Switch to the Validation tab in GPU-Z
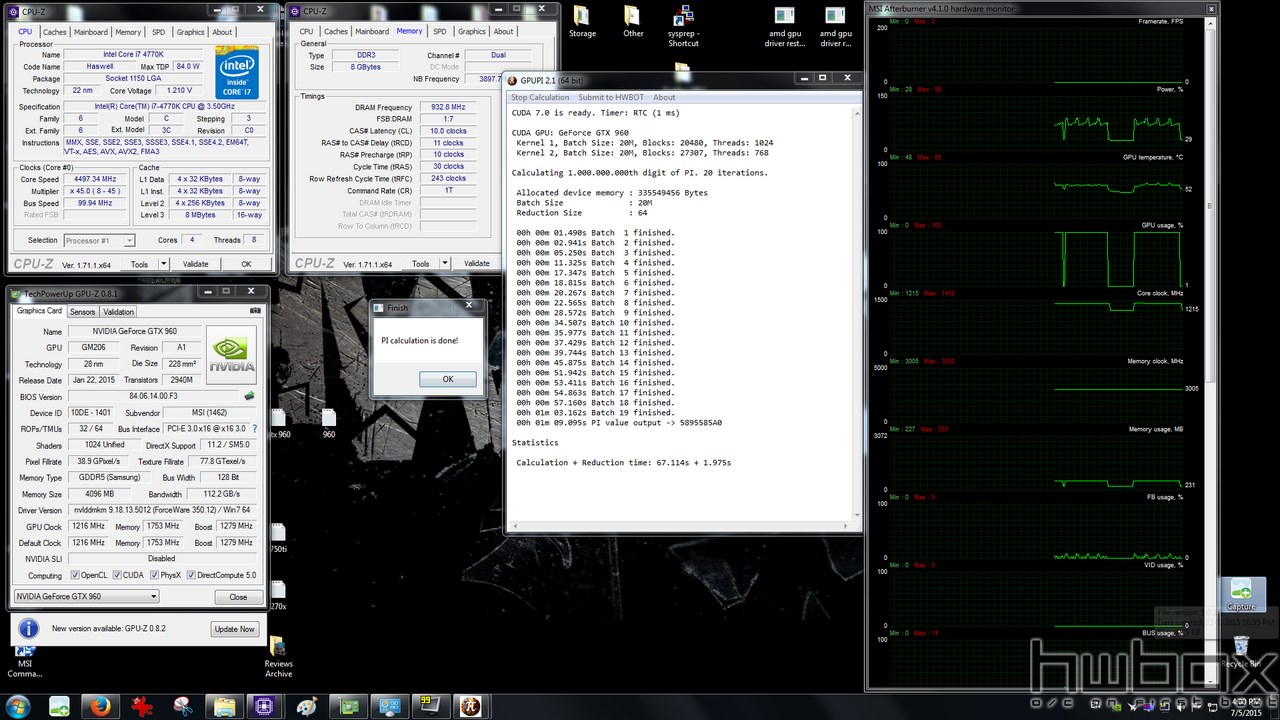Screen dimensions: 1280x720 click(x=118, y=312)
